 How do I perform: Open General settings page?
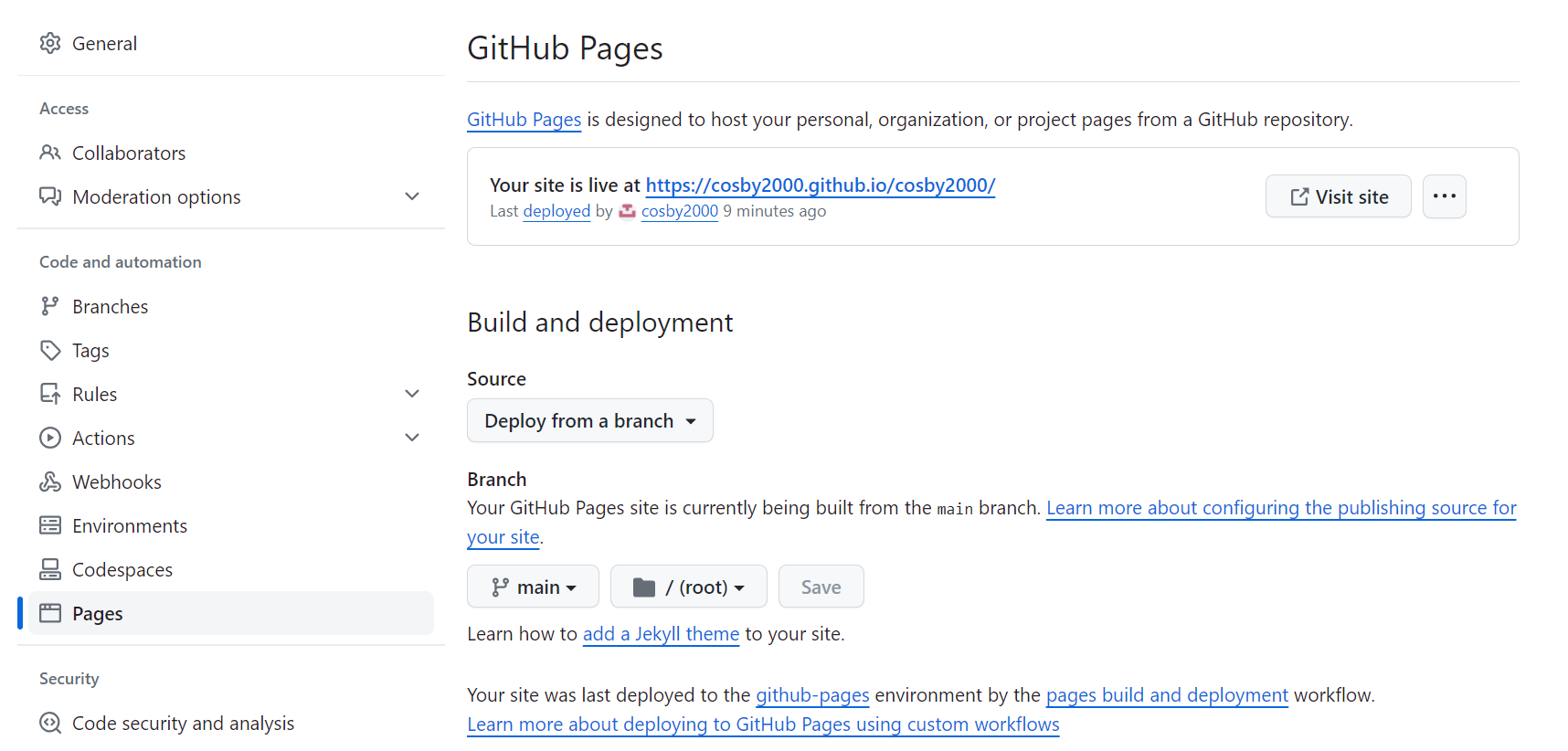tap(231, 43)
